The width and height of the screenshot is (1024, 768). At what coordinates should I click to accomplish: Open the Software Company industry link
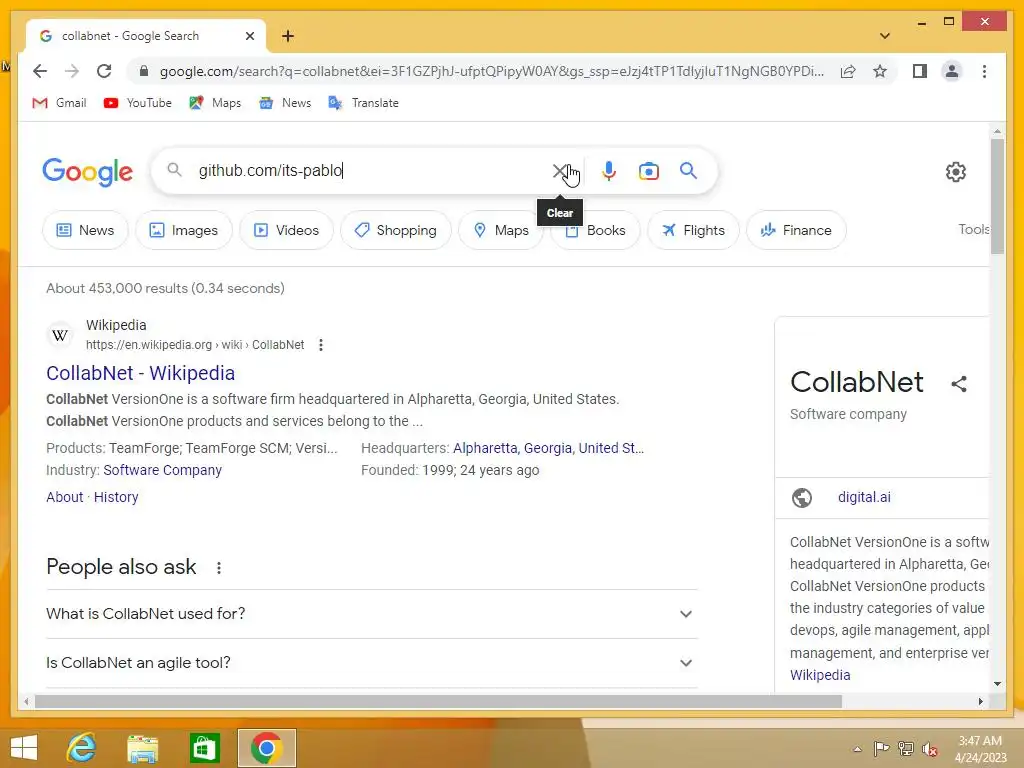[x=163, y=470]
